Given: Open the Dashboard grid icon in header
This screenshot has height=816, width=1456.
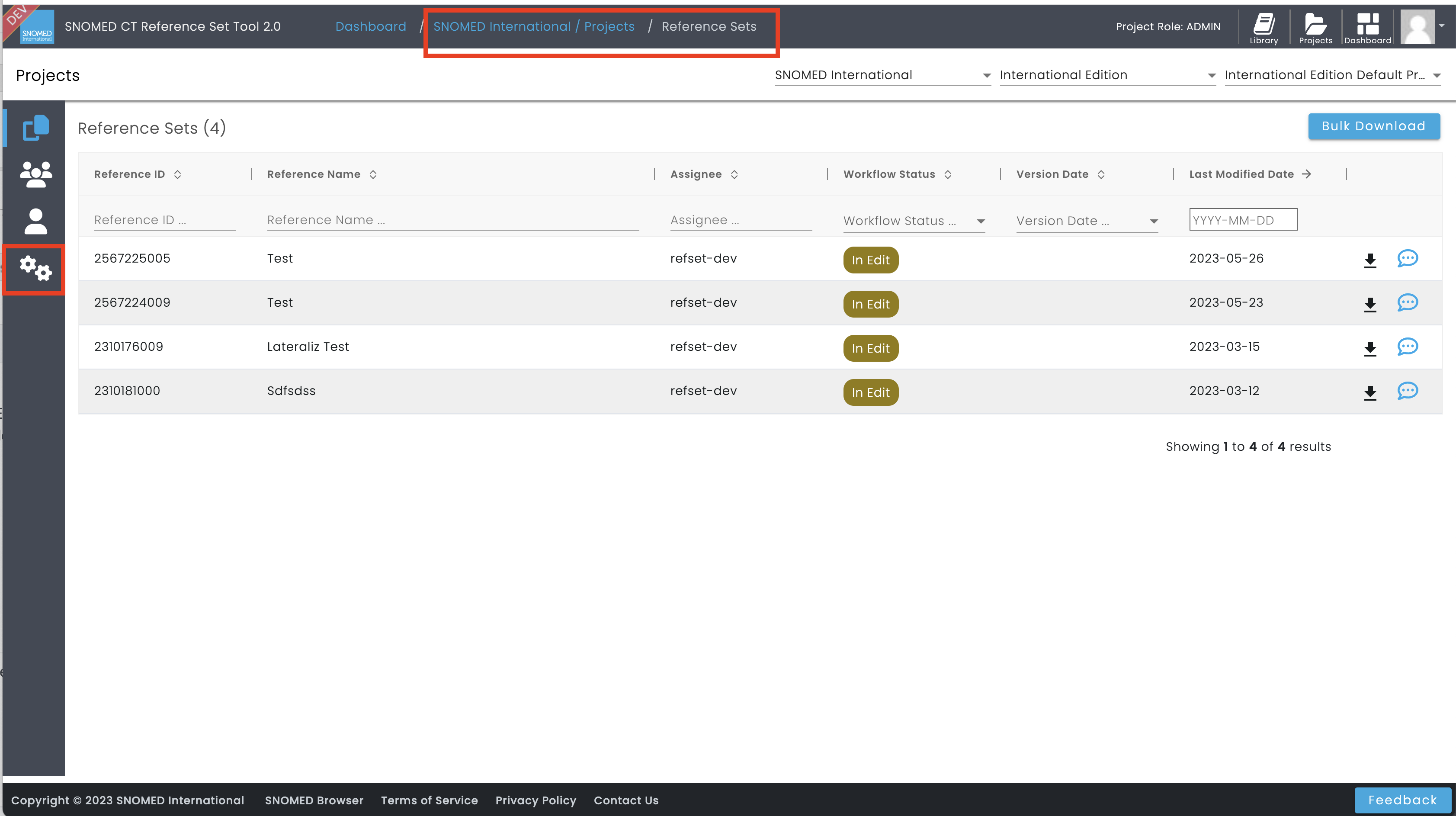Looking at the screenshot, I should point(1367,28).
